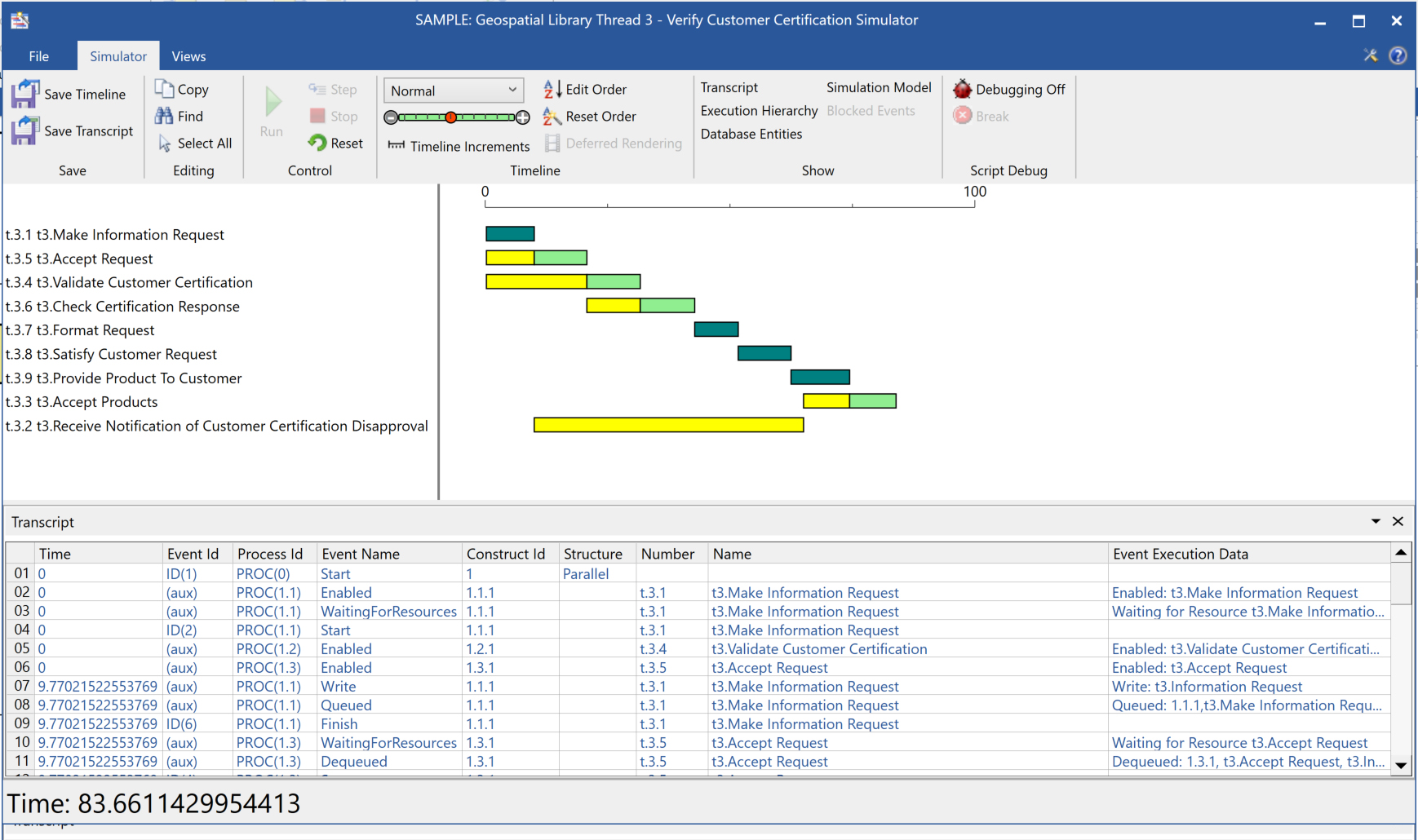Image resolution: width=1418 pixels, height=840 pixels.
Task: Open the File menu tab
Action: pyautogui.click(x=38, y=56)
